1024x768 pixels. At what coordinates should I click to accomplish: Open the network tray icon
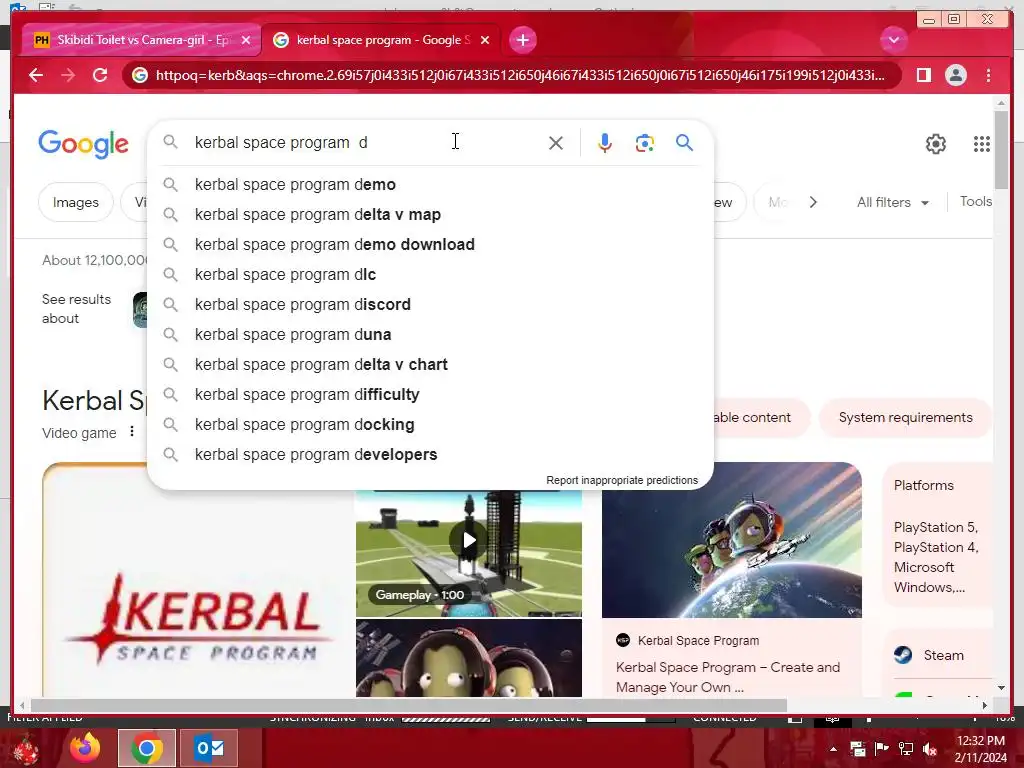tap(906, 749)
